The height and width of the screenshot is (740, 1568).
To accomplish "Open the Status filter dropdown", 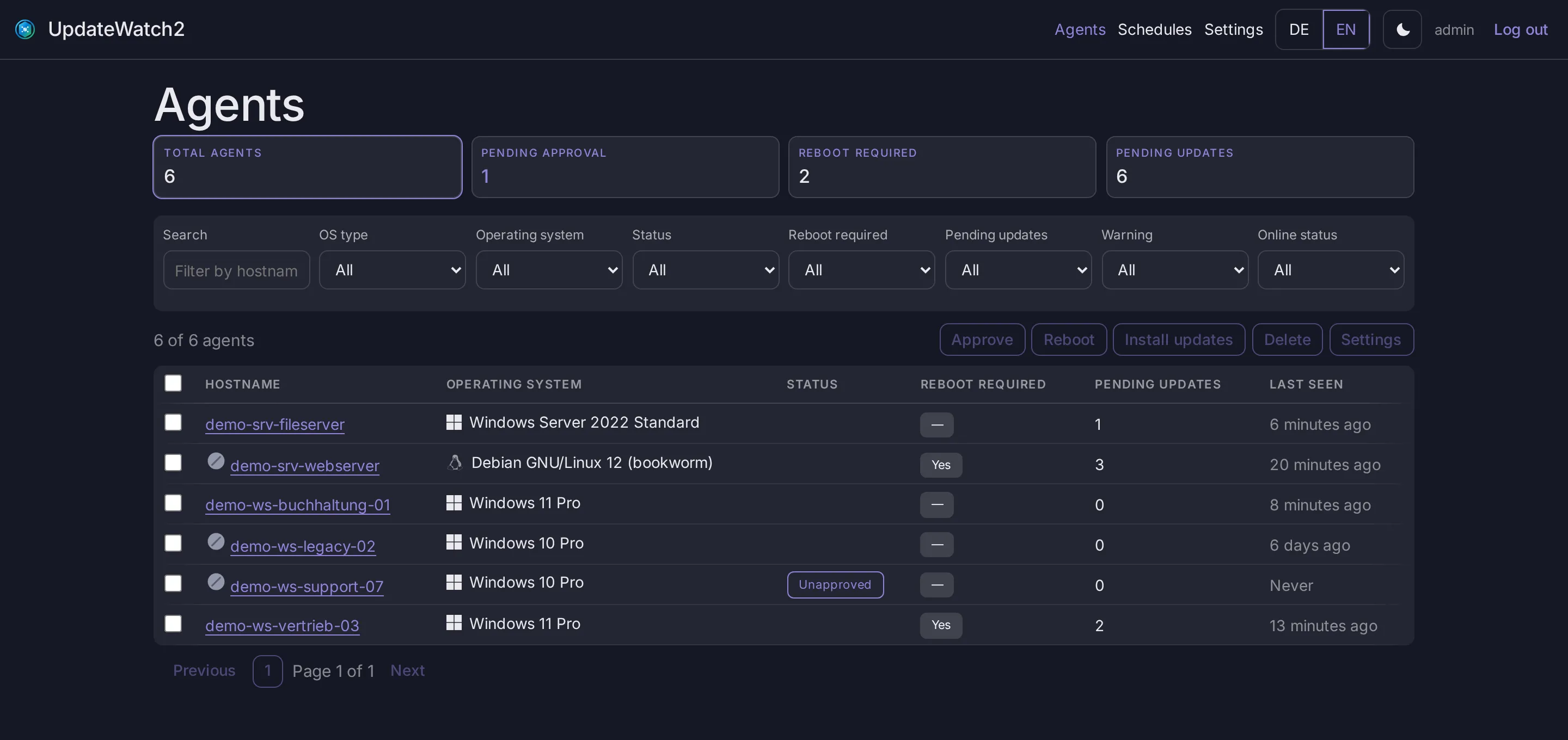I will click(x=706, y=269).
